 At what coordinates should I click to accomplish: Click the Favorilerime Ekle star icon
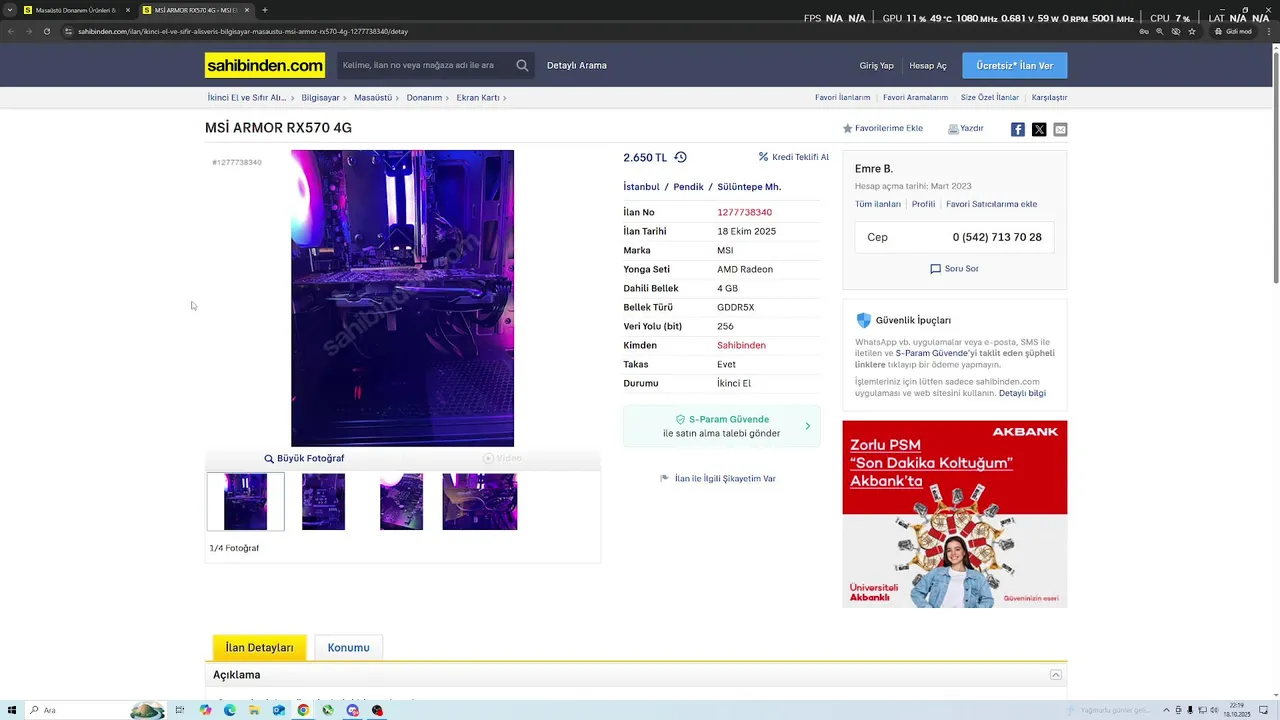pyautogui.click(x=848, y=129)
